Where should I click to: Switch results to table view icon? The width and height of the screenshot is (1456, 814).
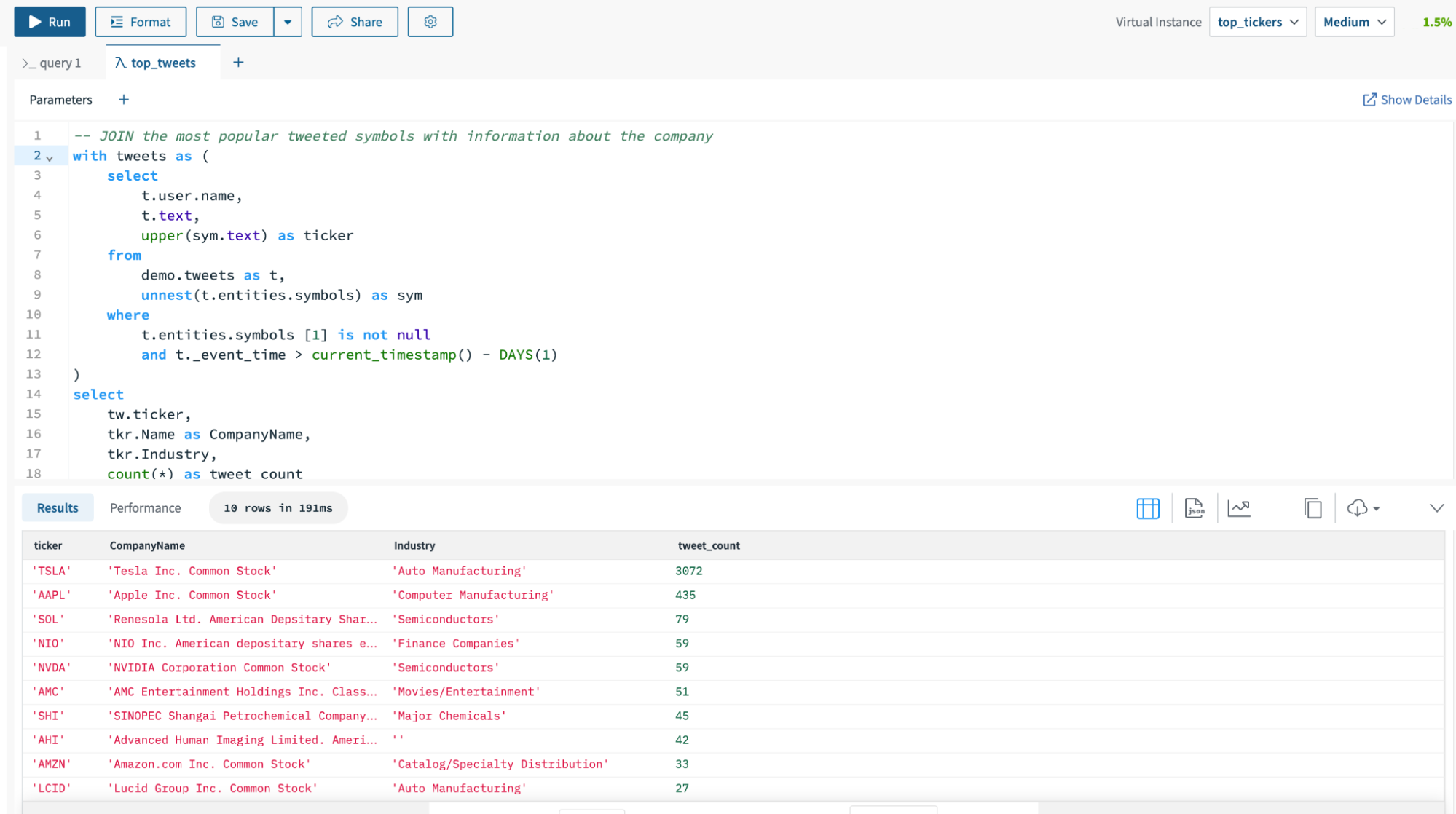(x=1147, y=508)
